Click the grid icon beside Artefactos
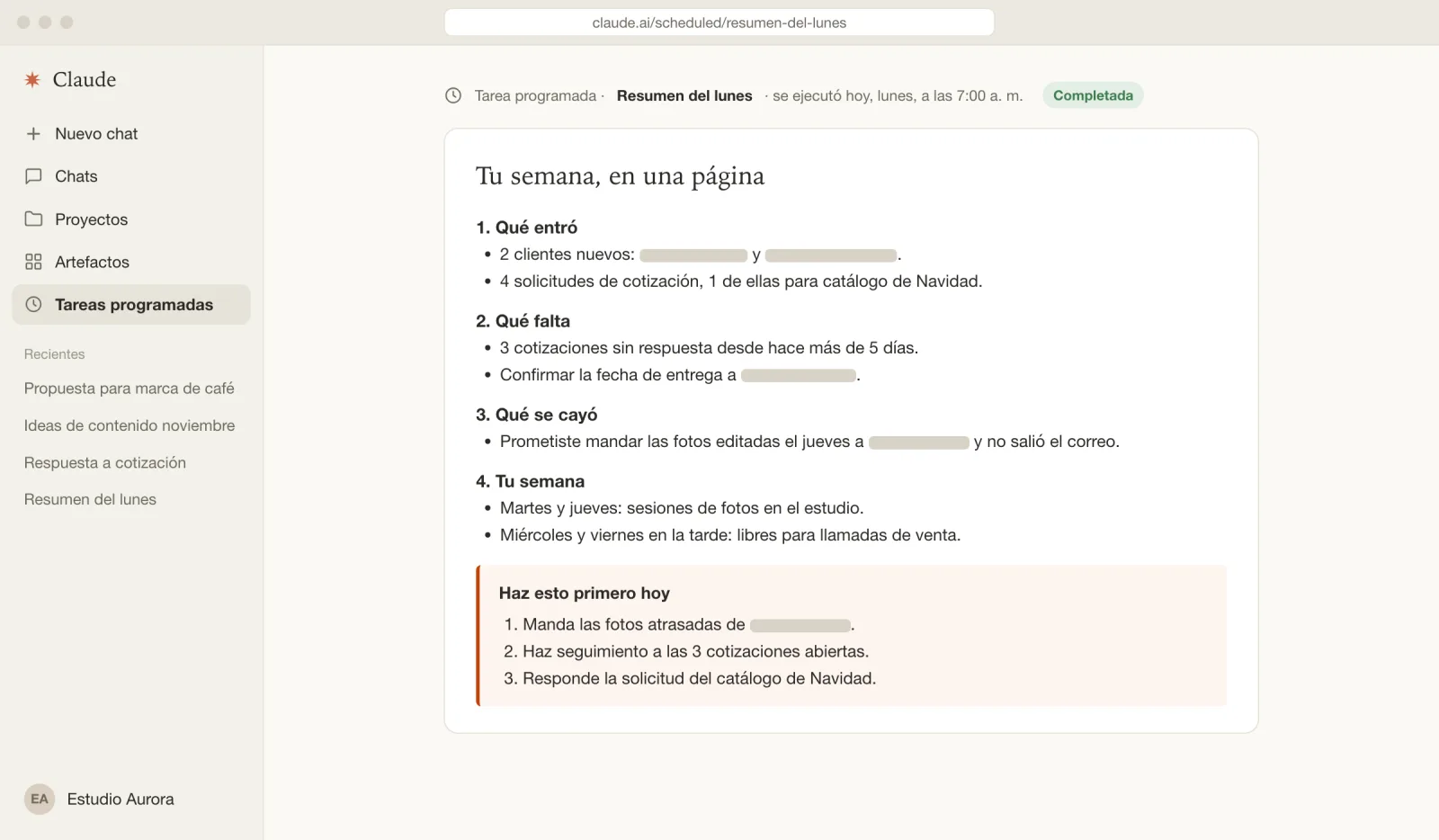Screen dimensions: 1439x840 click(x=33, y=262)
